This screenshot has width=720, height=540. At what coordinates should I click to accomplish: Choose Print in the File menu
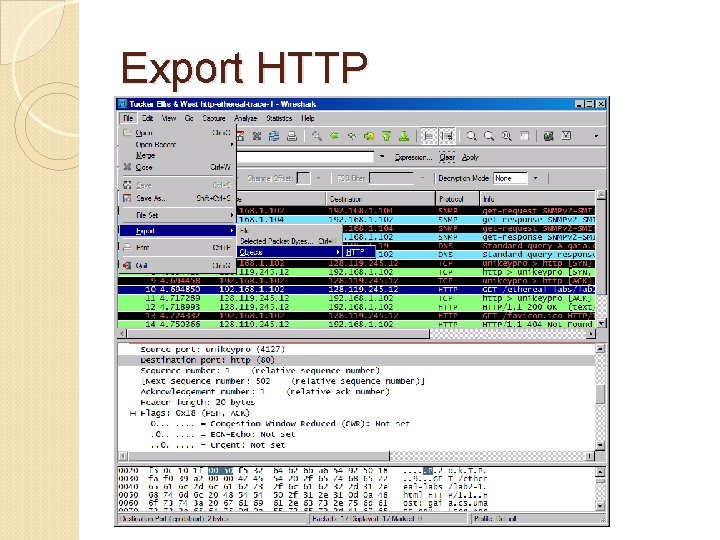(x=177, y=247)
